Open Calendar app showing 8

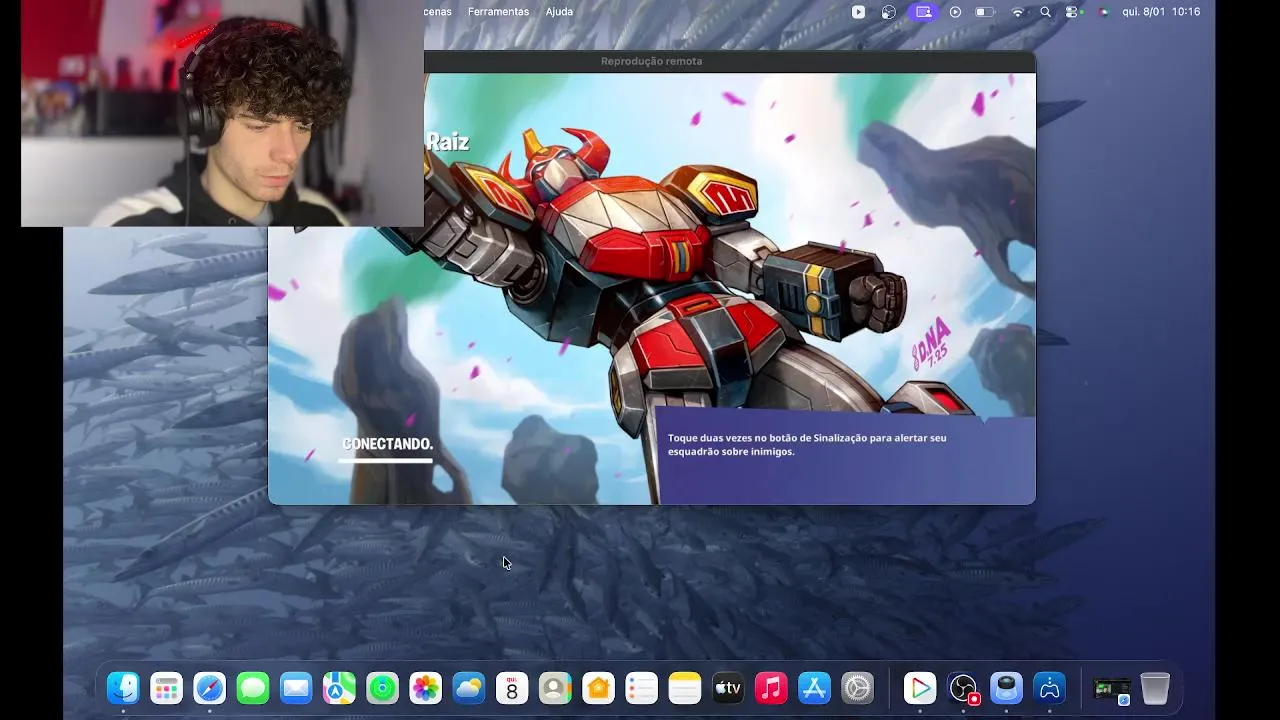click(x=512, y=688)
